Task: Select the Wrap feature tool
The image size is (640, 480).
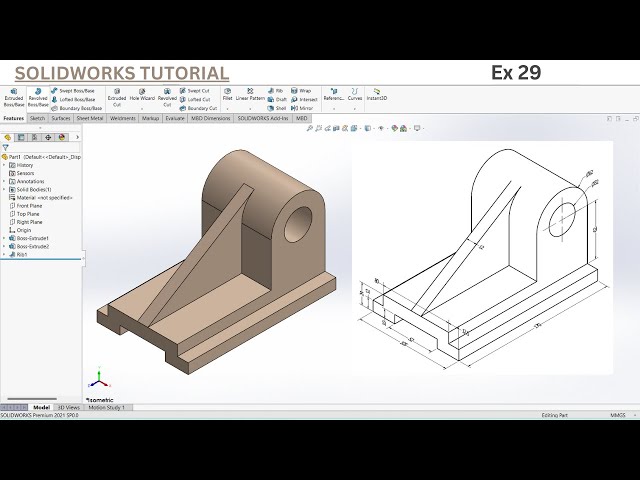Action: pyautogui.click(x=301, y=91)
